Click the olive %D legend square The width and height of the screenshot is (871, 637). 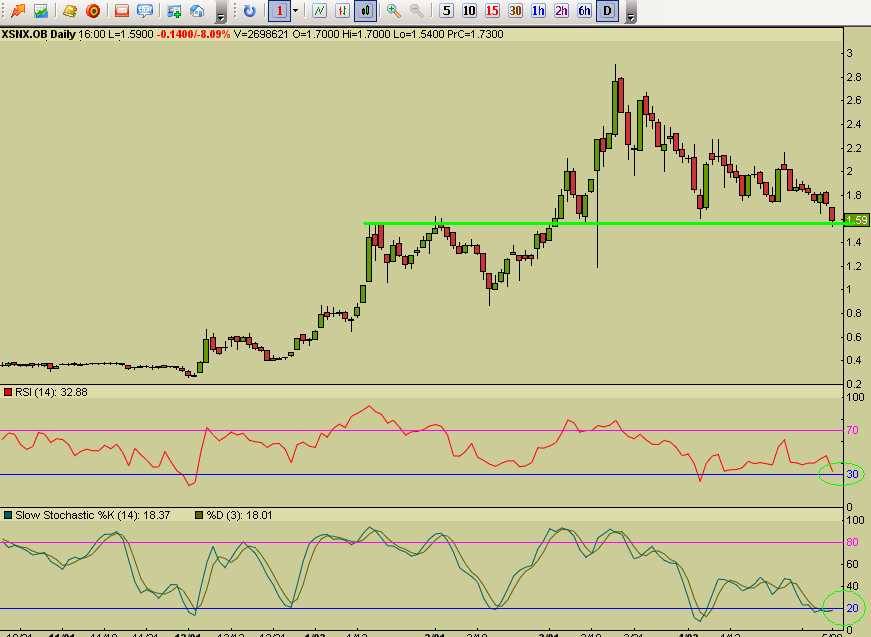[x=199, y=515]
